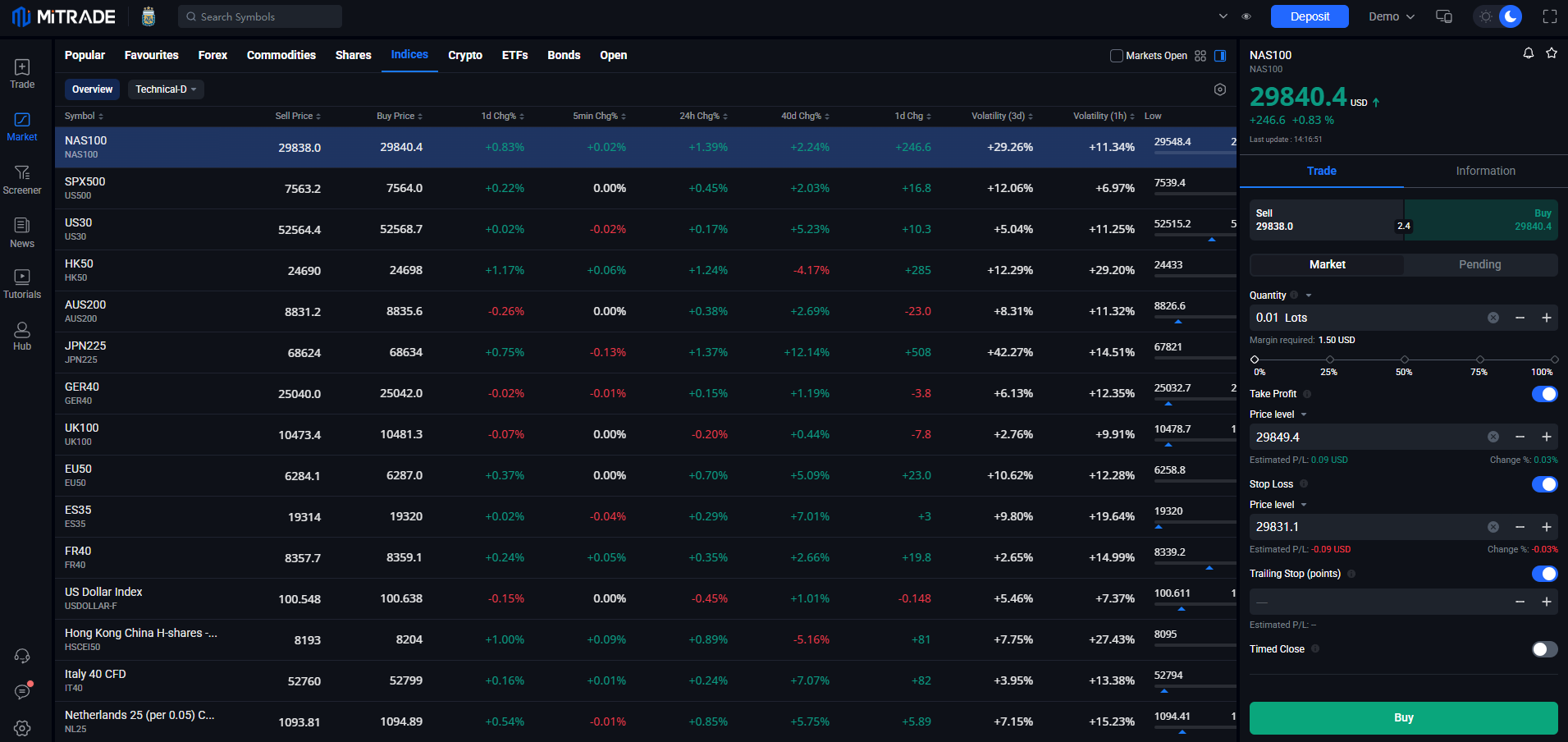Open the chat messages icon
1568x742 pixels.
pyautogui.click(x=22, y=692)
